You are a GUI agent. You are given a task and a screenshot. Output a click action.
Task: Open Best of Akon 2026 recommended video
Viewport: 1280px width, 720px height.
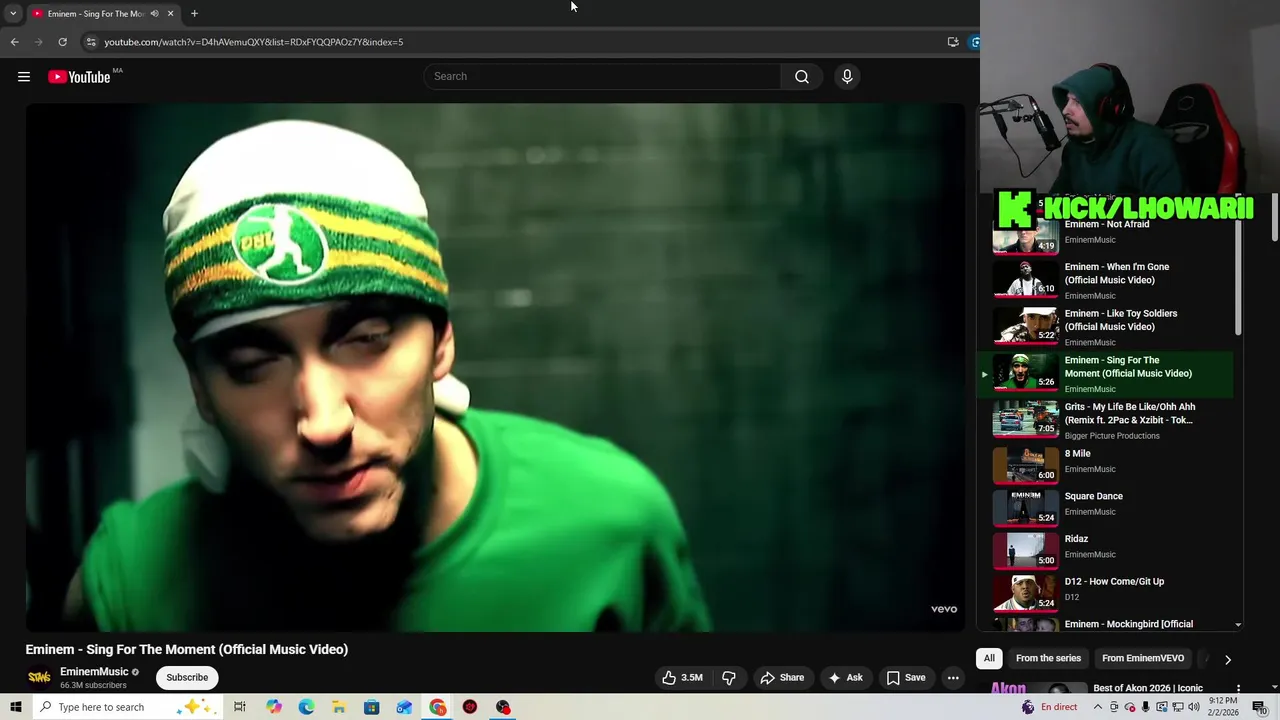pyautogui.click(x=1148, y=688)
